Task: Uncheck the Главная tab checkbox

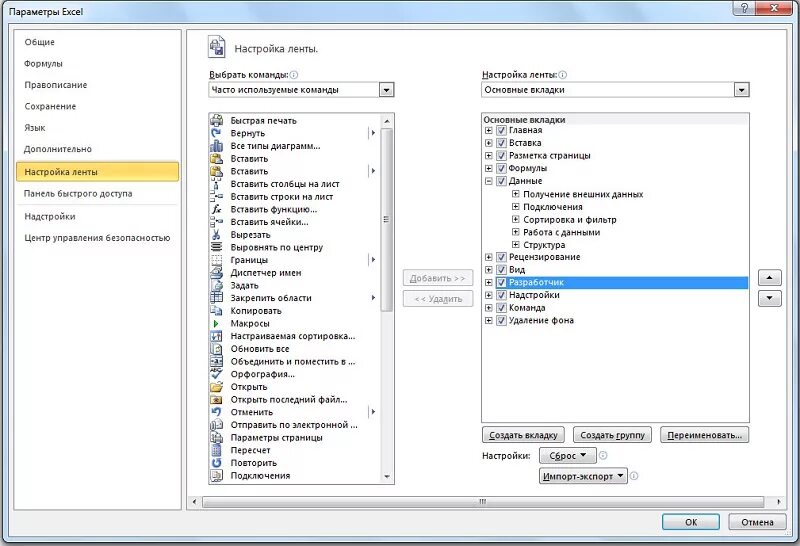Action: [x=502, y=130]
